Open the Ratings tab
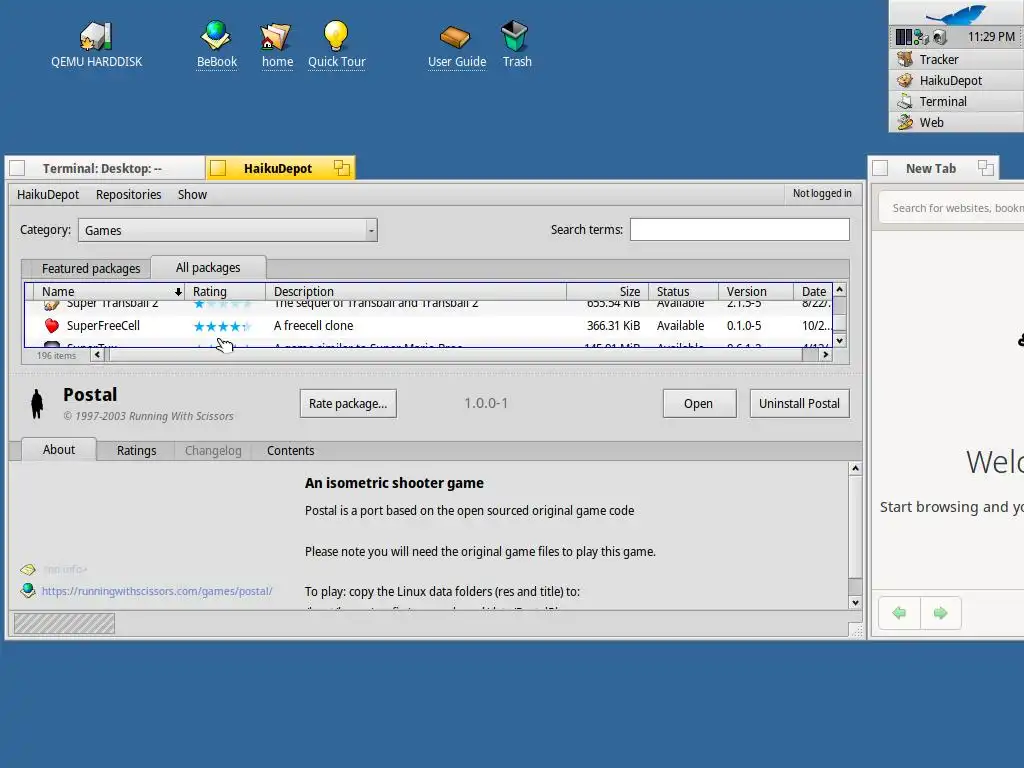 (x=136, y=451)
